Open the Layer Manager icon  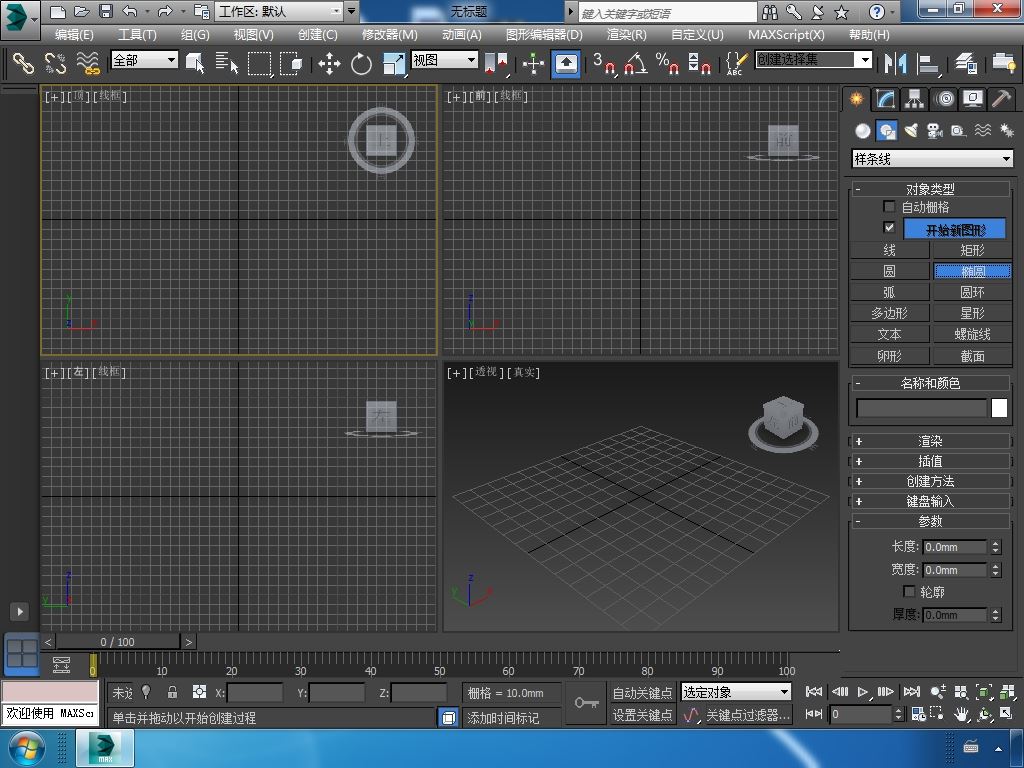click(965, 63)
